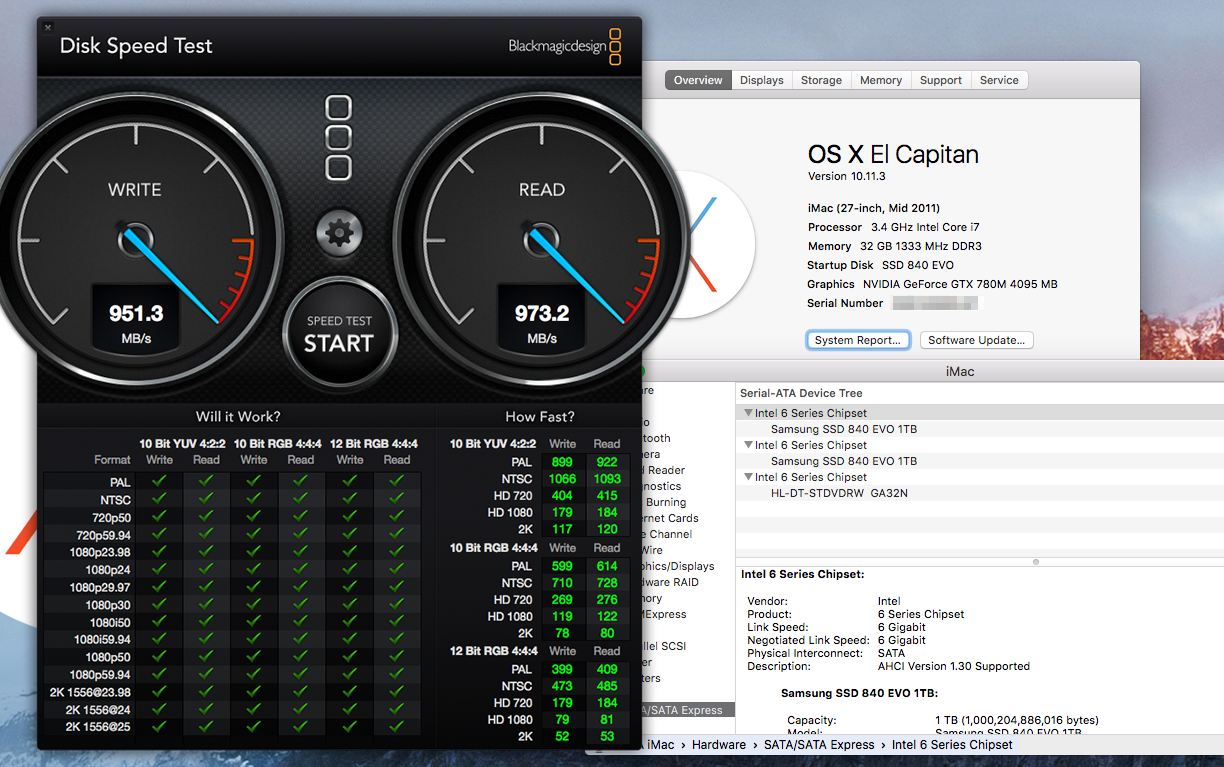Click the 1080p30 row 12 Bit RGB write checkmark
This screenshot has height=767, width=1224.
click(x=350, y=604)
